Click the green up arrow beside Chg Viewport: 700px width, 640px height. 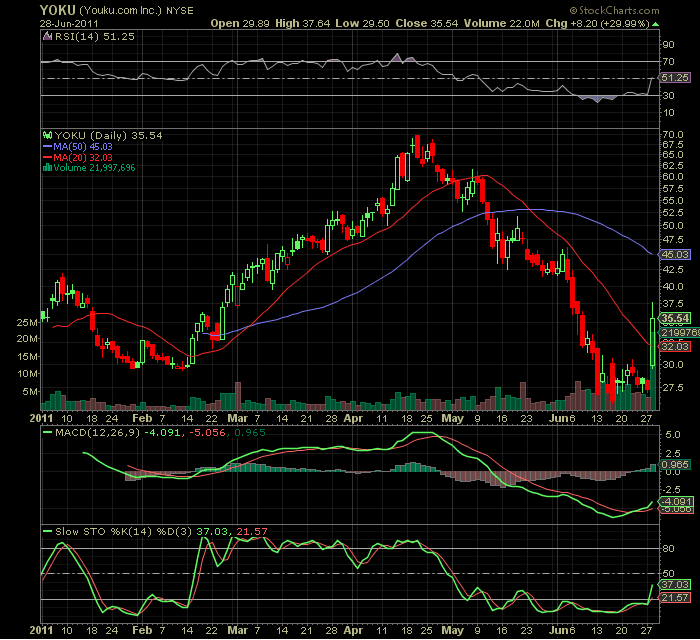pos(655,24)
